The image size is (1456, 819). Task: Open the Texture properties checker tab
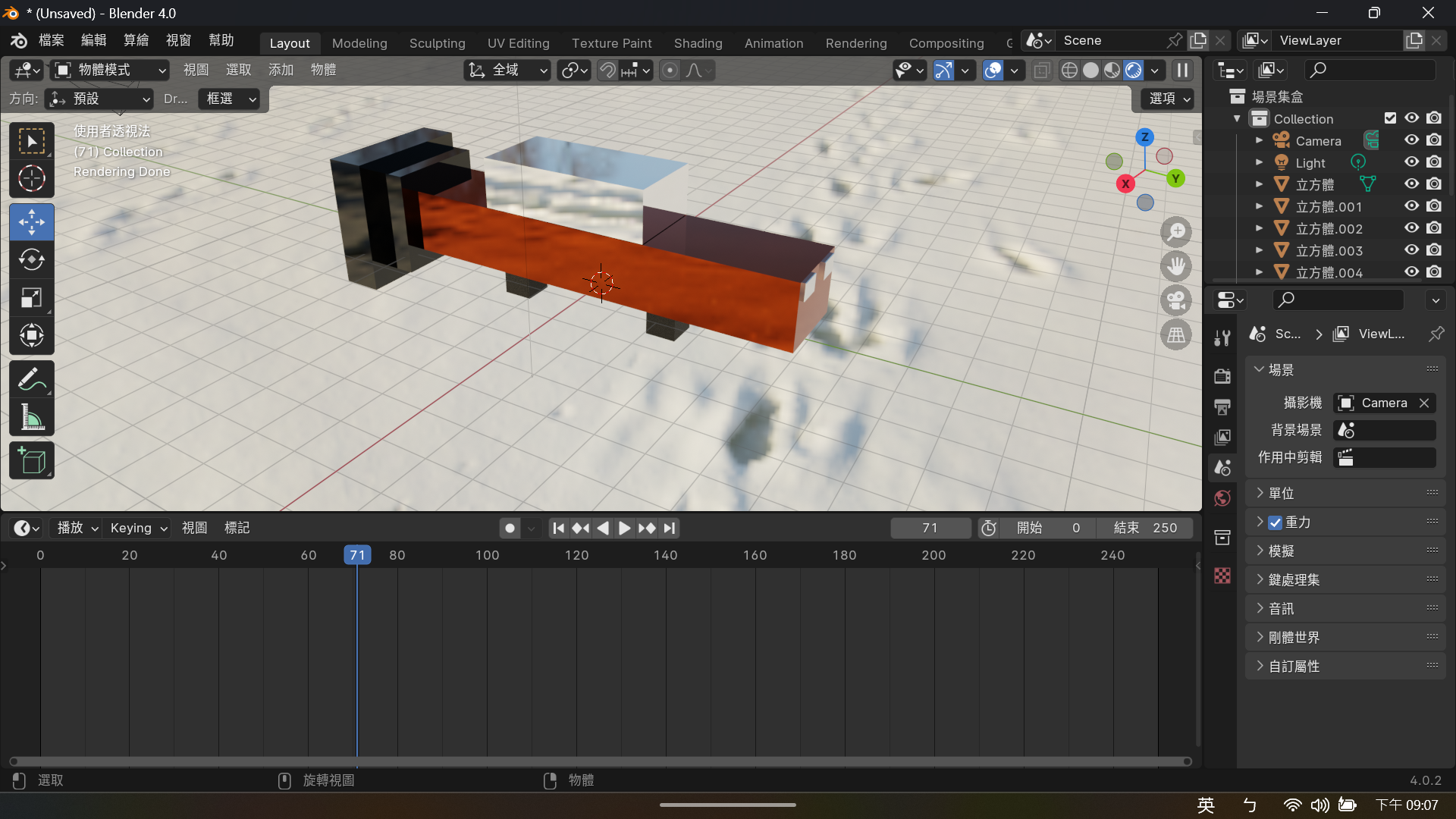coord(1222,576)
